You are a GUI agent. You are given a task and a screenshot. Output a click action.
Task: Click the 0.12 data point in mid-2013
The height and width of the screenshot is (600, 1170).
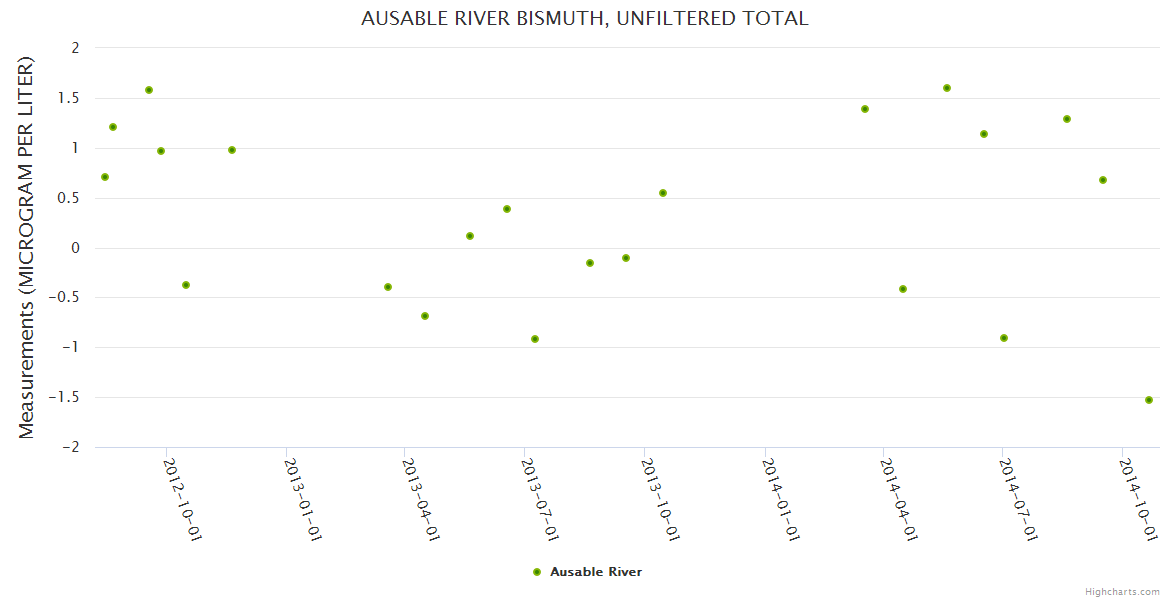pyautogui.click(x=470, y=236)
